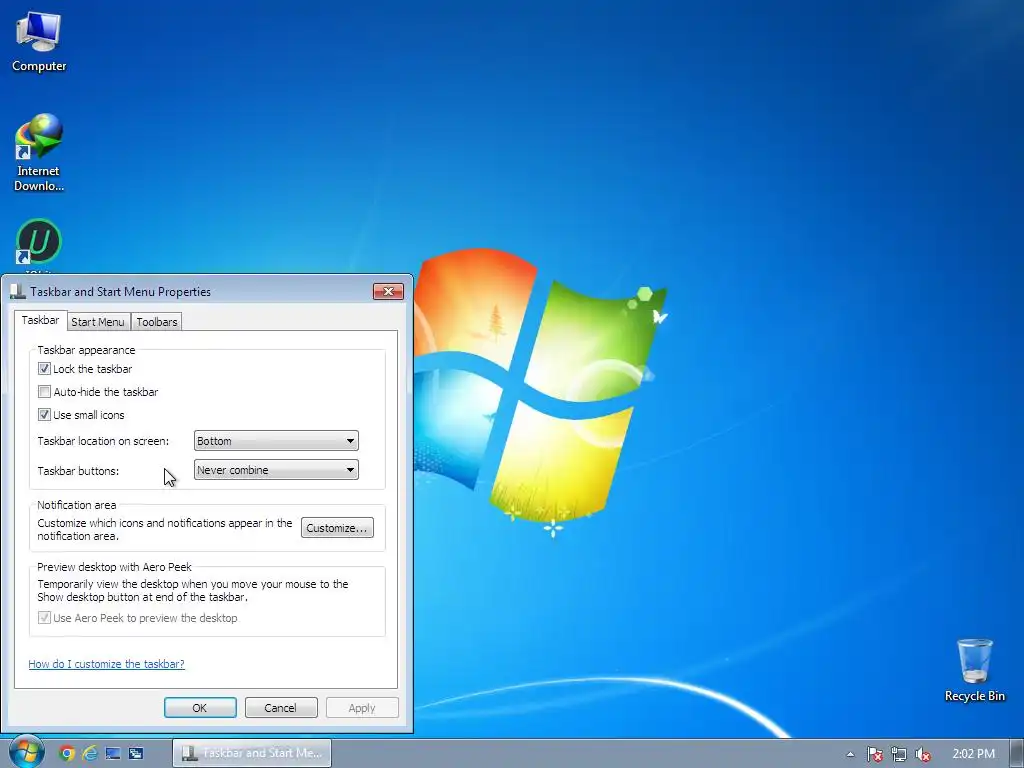Click the Taskbar appearance group heading
The width and height of the screenshot is (1024, 768).
[x=86, y=350]
